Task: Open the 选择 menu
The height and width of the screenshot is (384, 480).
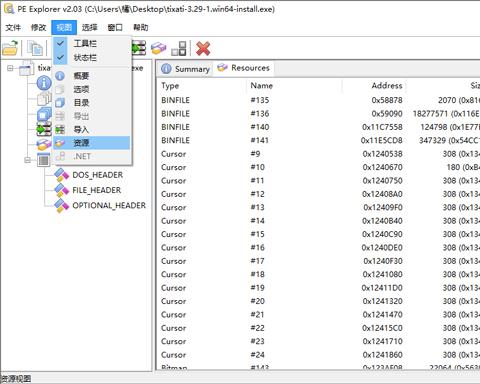Action: click(x=90, y=27)
